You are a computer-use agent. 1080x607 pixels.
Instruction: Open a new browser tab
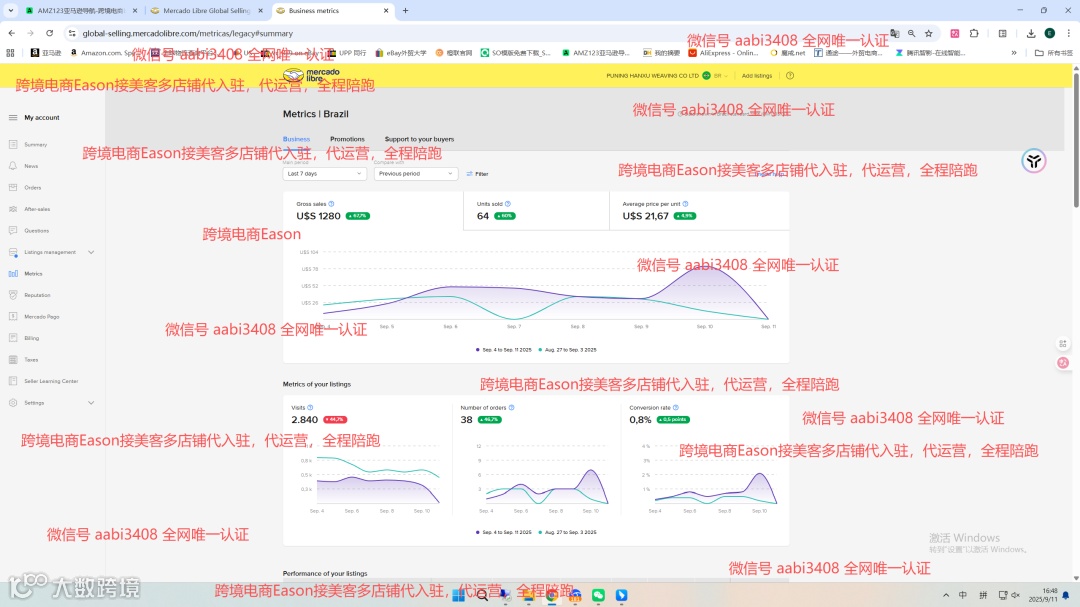click(x=405, y=10)
